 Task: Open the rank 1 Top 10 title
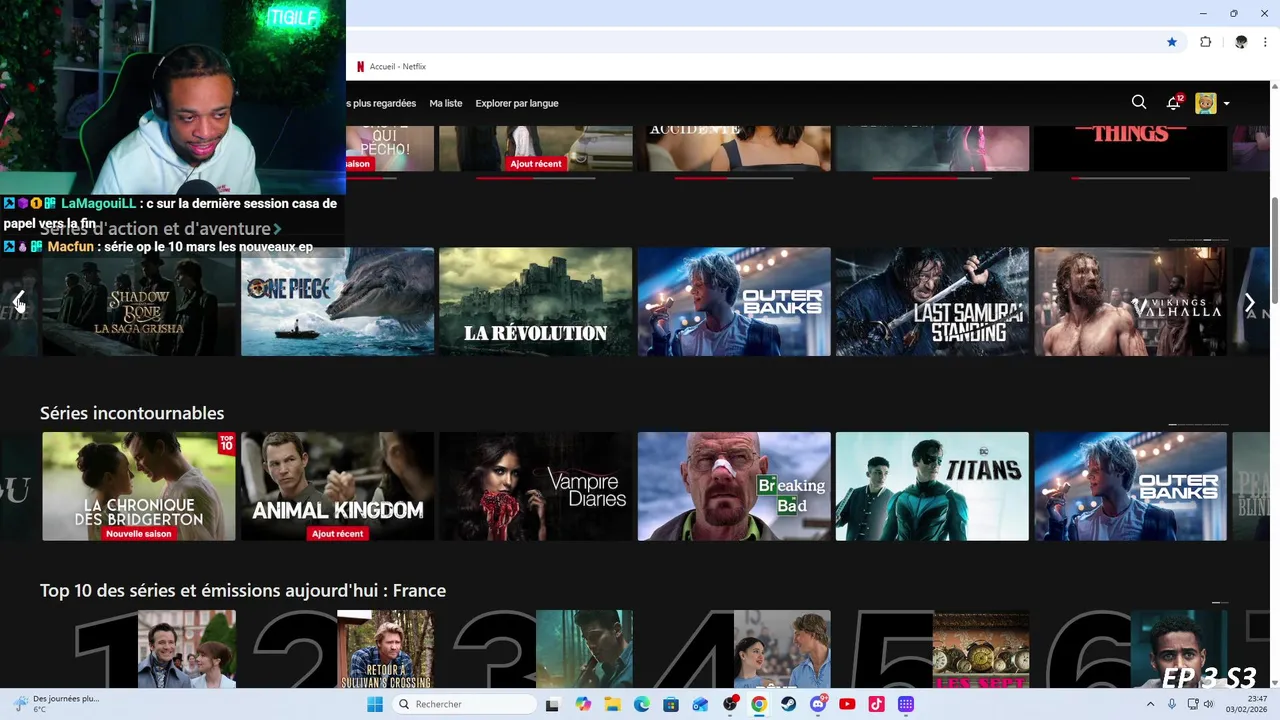coord(187,649)
